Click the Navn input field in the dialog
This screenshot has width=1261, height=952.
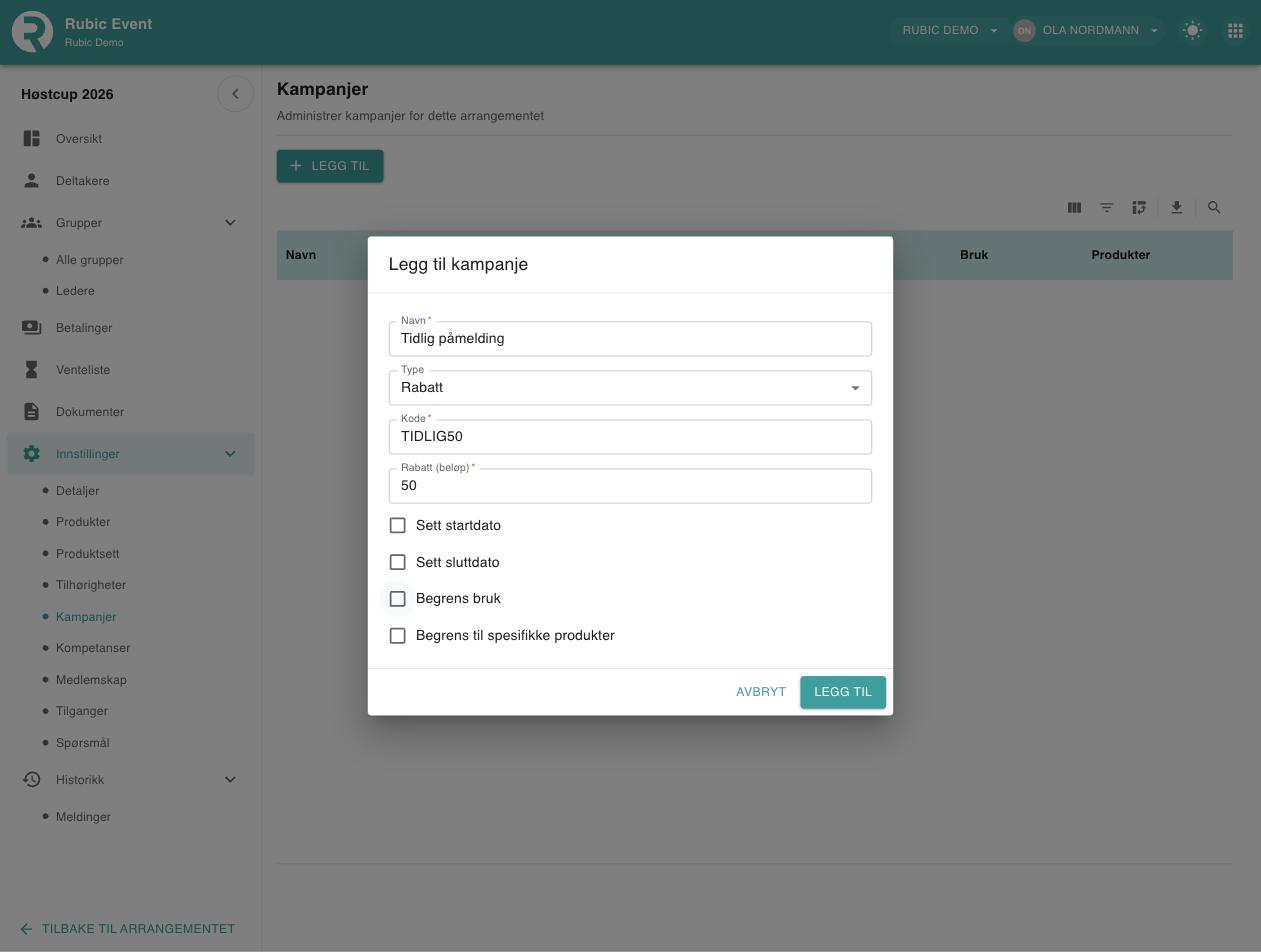(x=630, y=339)
